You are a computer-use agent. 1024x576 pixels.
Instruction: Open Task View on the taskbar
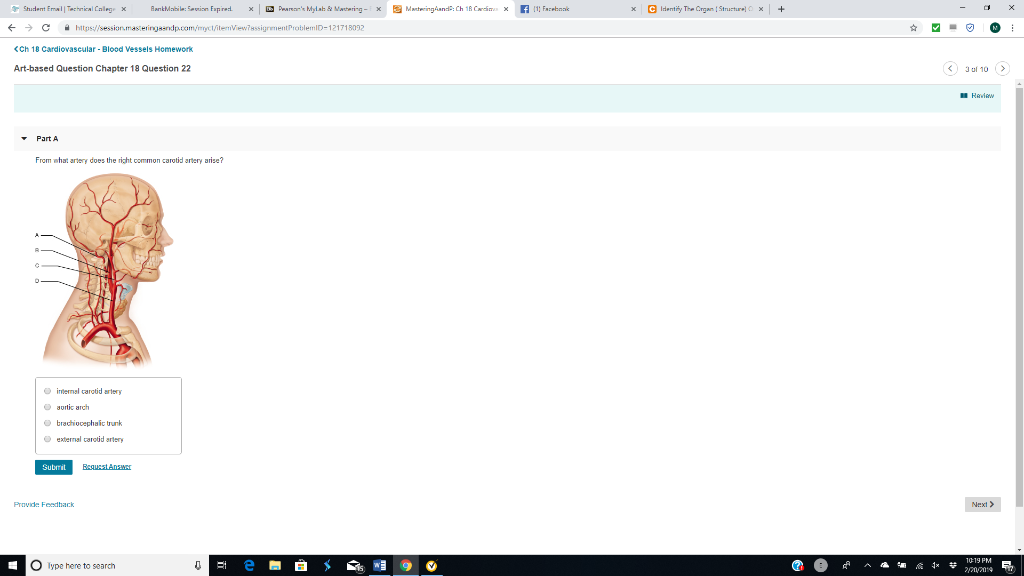coord(221,566)
